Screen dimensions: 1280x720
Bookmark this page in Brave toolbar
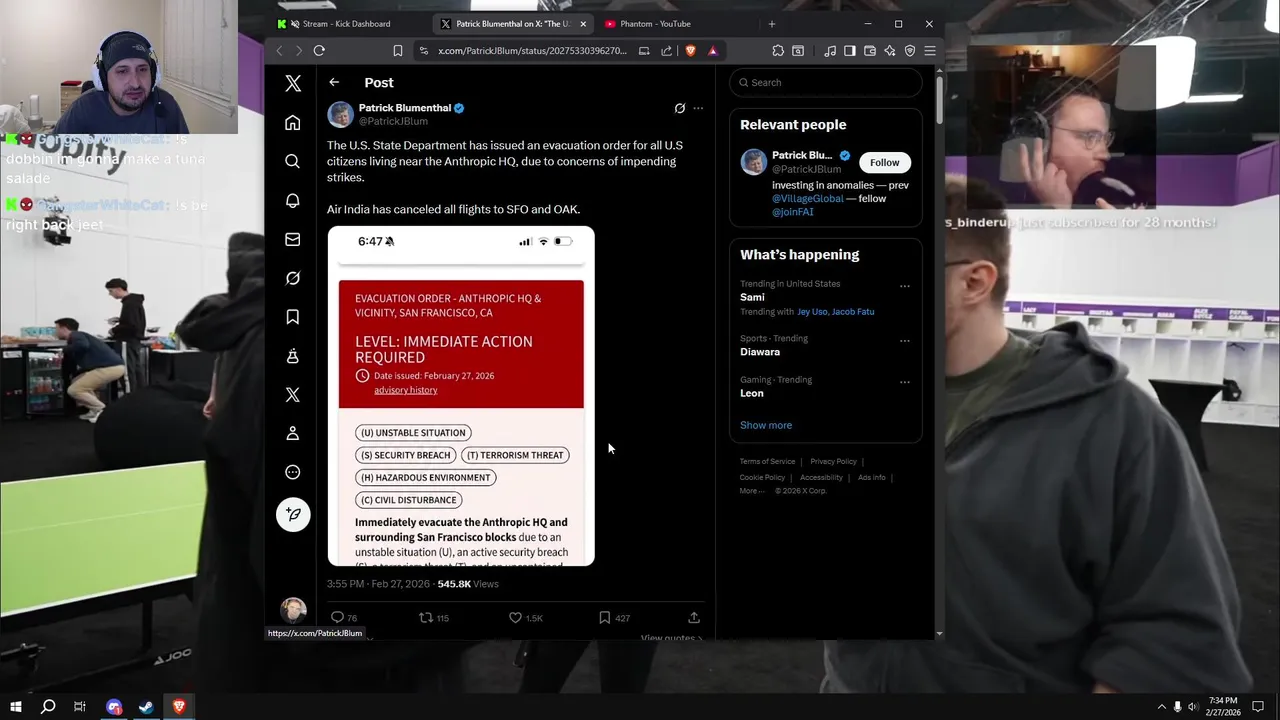coord(398,51)
